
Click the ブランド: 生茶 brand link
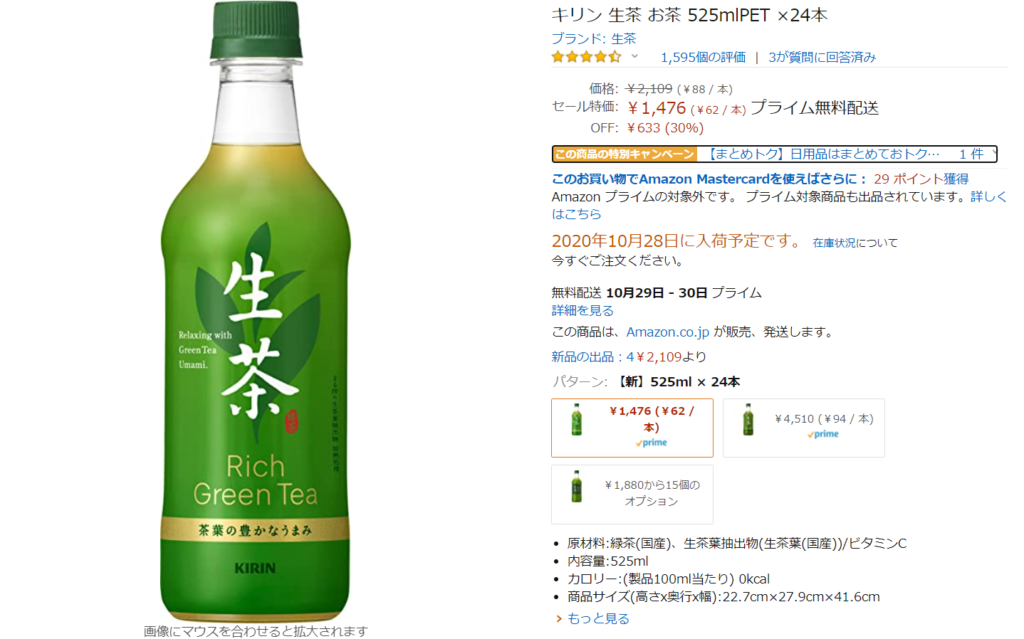[x=594, y=39]
